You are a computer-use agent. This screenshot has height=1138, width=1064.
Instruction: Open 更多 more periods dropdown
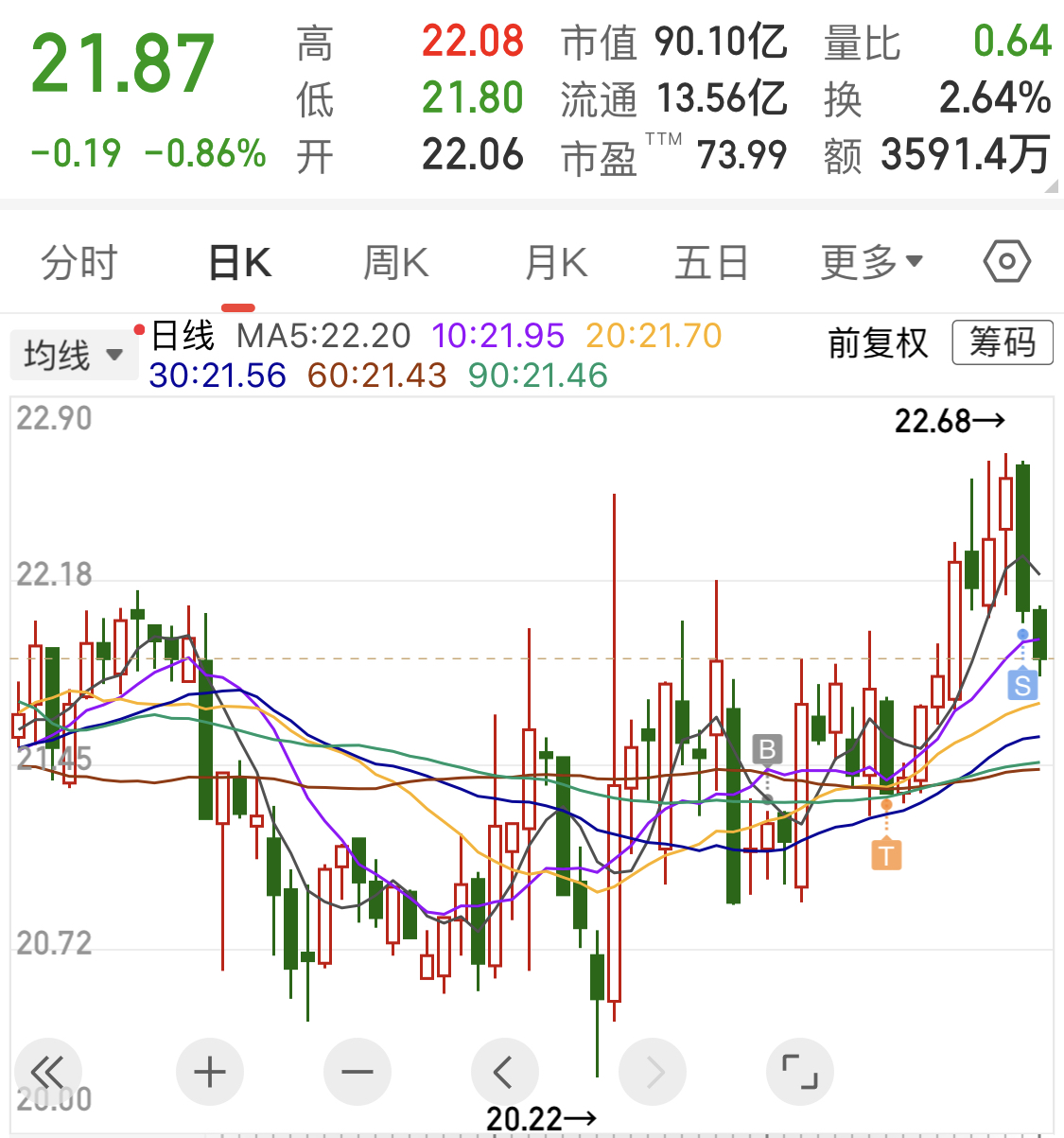point(871,262)
